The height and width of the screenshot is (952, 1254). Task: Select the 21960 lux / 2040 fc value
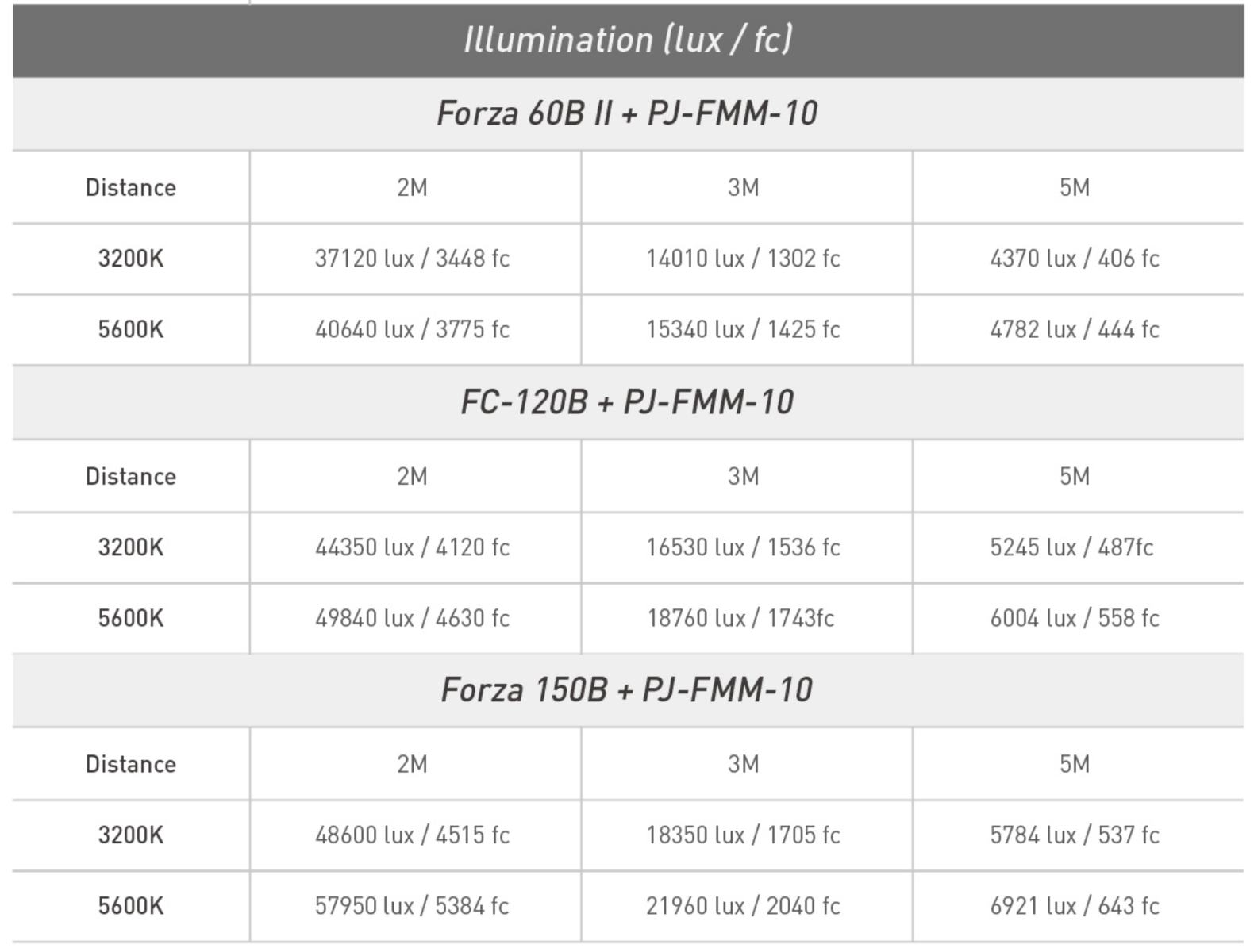pyautogui.click(x=743, y=906)
